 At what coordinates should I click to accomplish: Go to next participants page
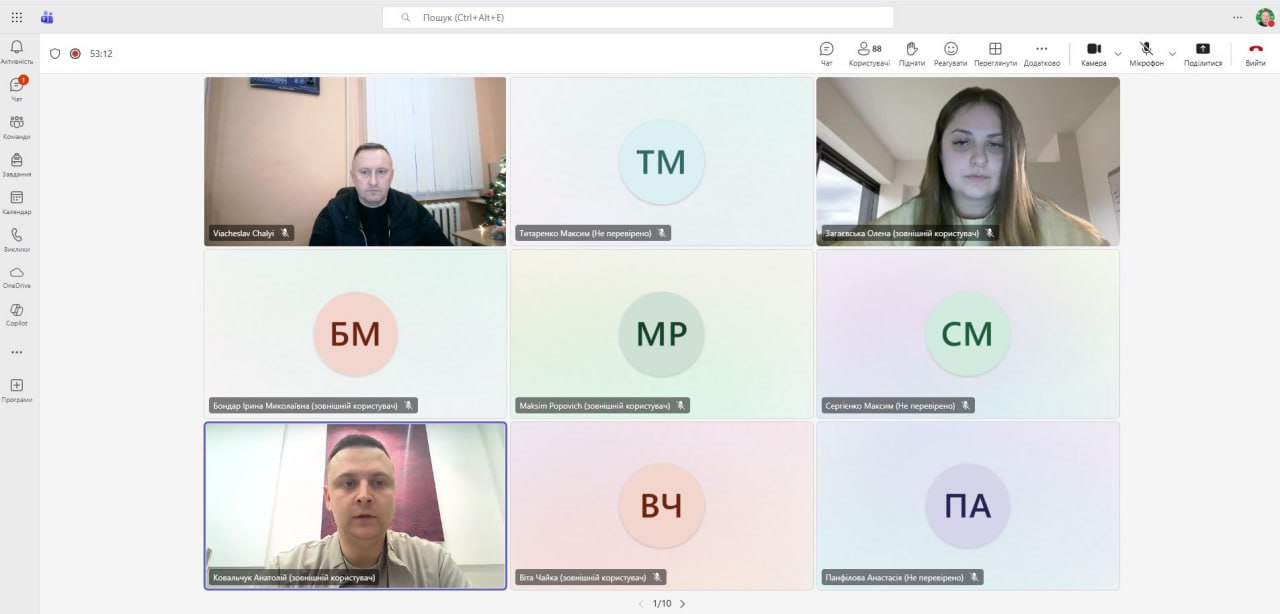(682, 603)
